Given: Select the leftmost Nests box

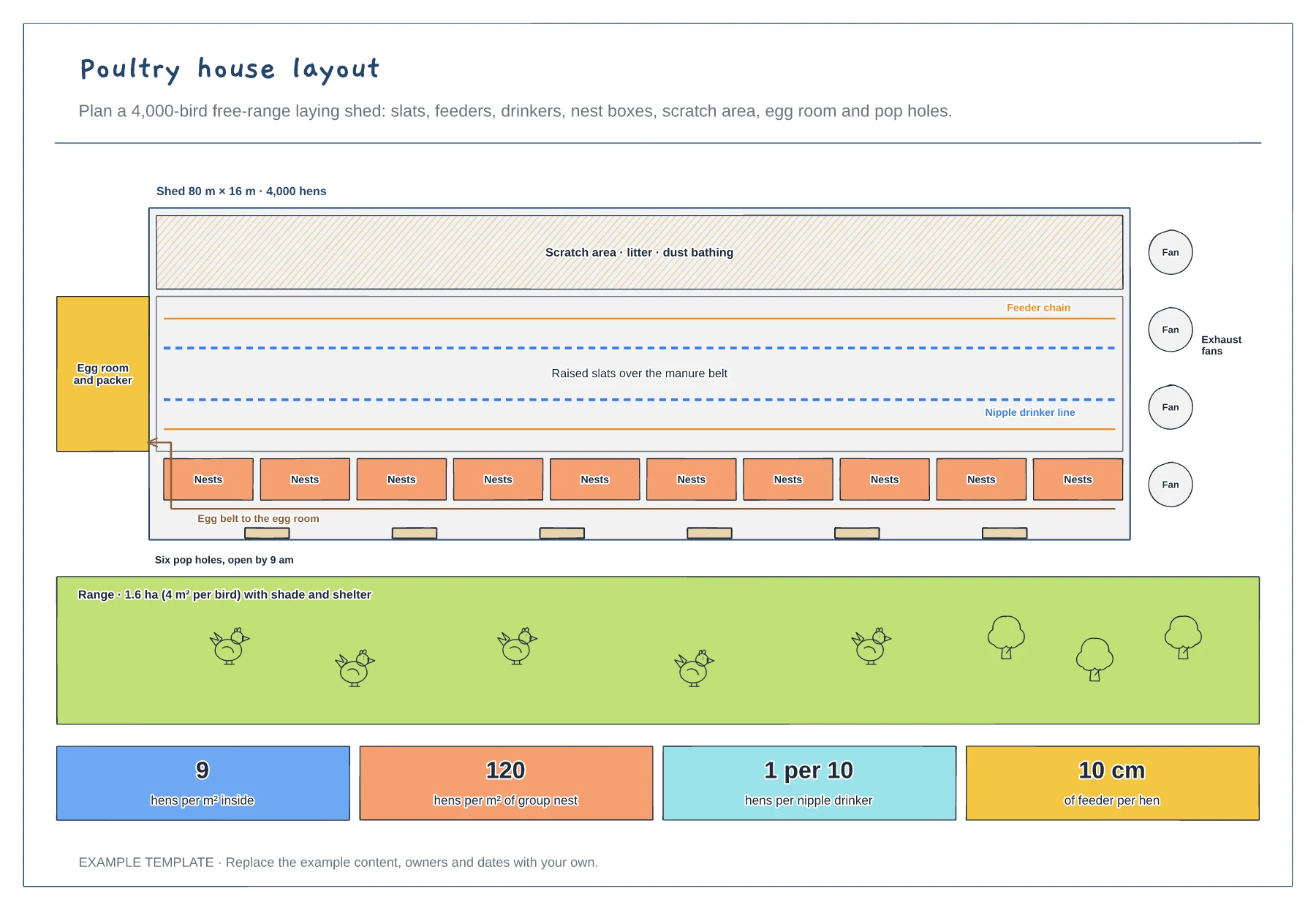Looking at the screenshot, I should (208, 479).
